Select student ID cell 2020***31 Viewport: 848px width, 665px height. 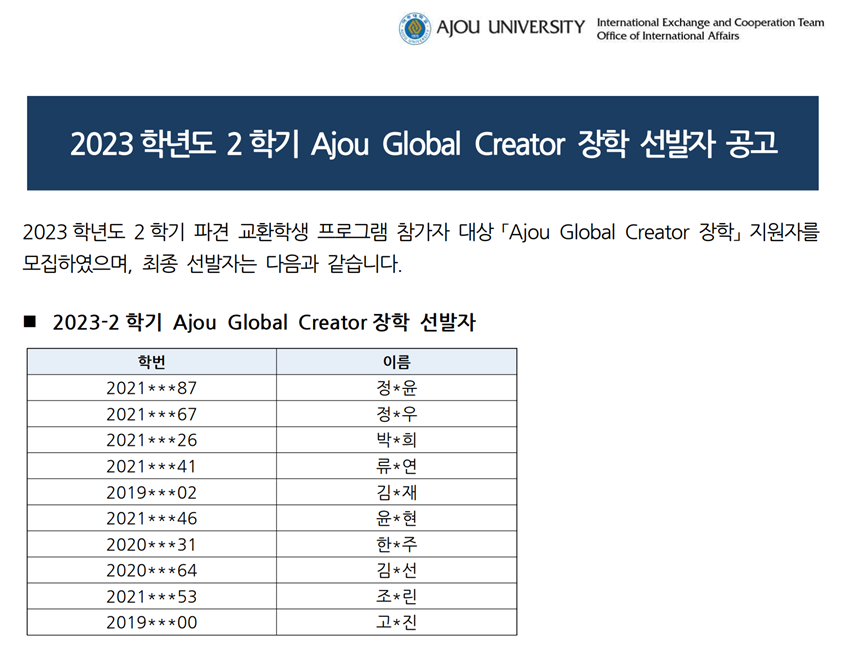click(151, 544)
